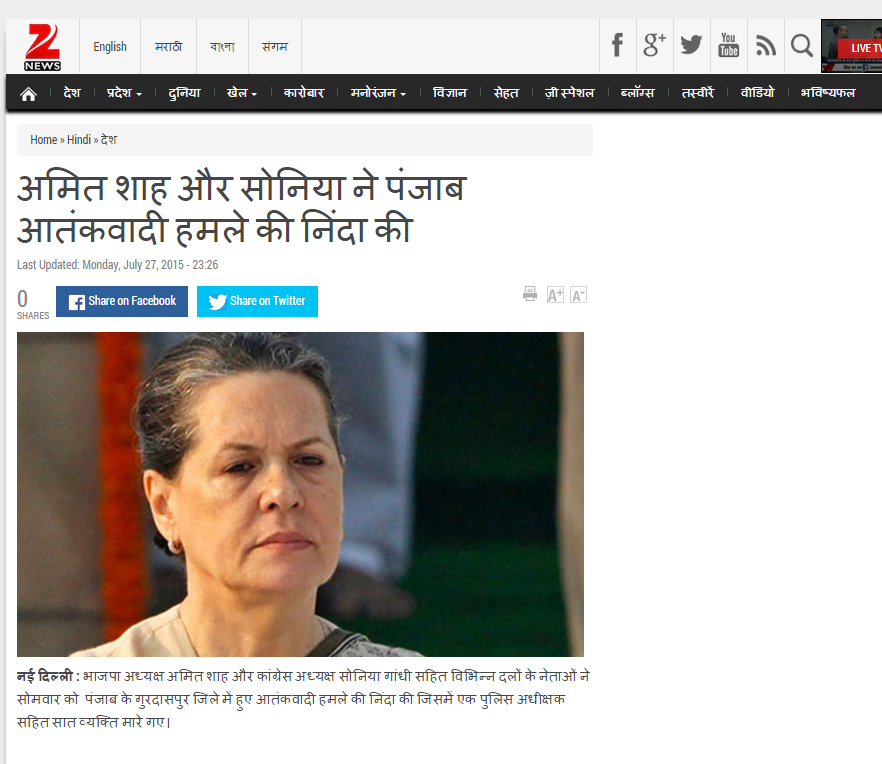Decrease font size with A- icon
The width and height of the screenshot is (882, 764).
(578, 295)
